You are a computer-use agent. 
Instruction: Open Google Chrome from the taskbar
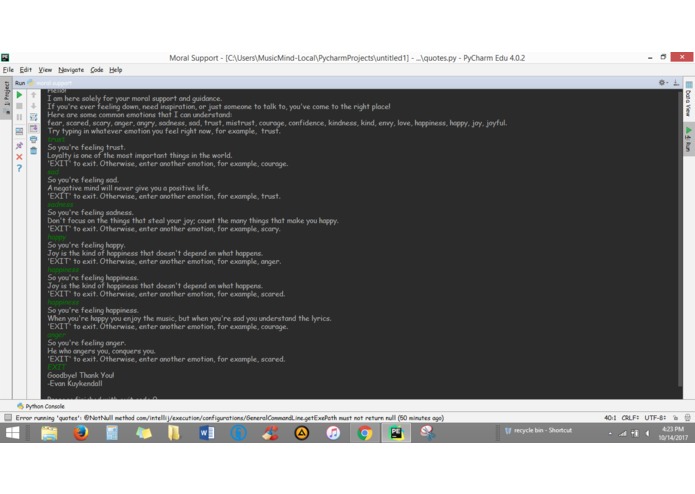pos(364,432)
